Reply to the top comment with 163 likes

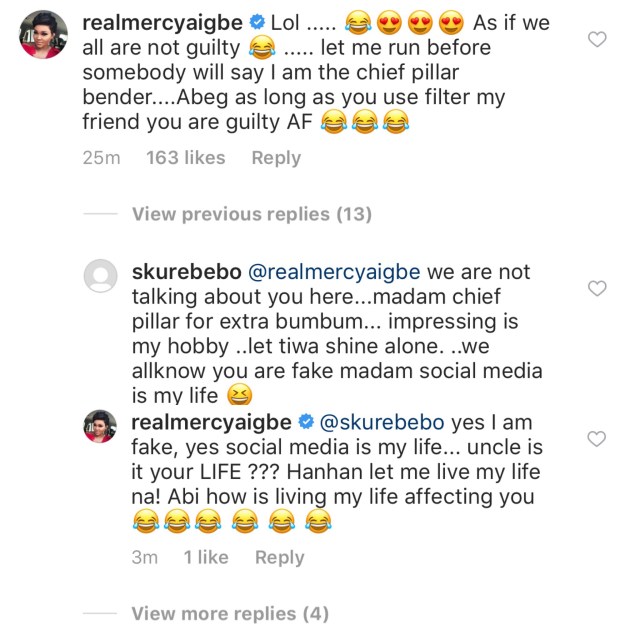[x=276, y=157]
